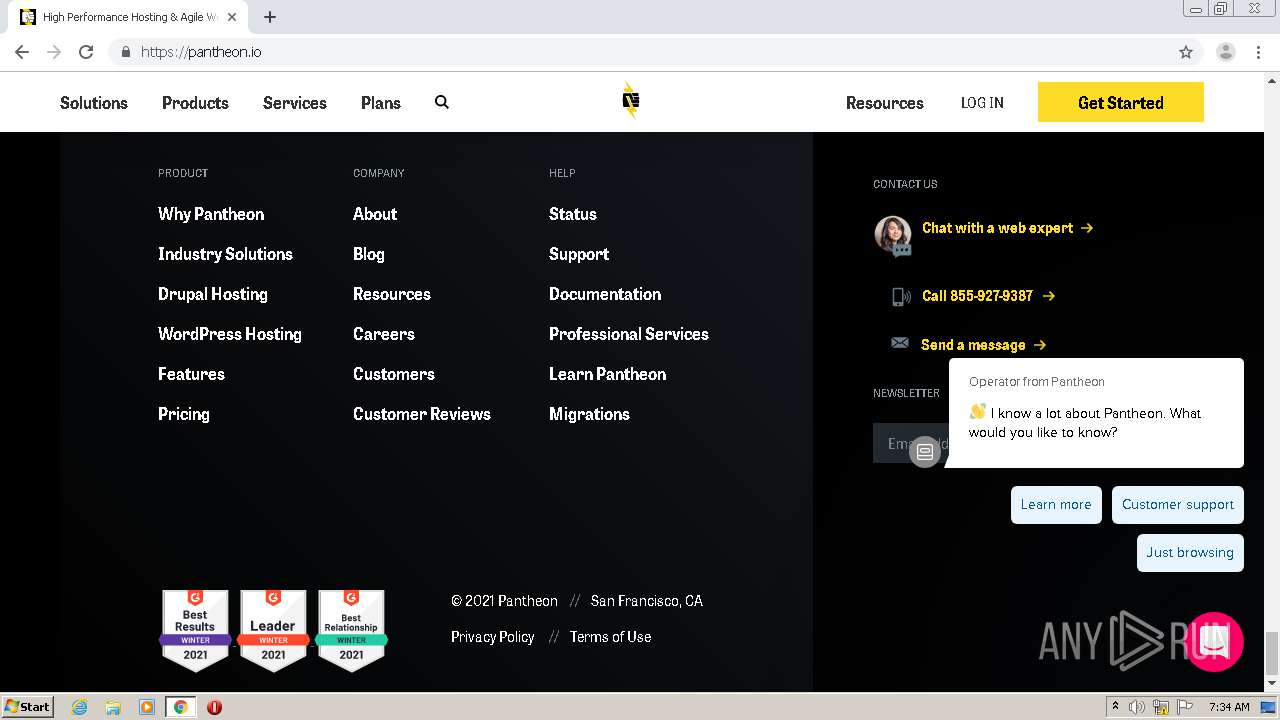The width and height of the screenshot is (1280, 720).
Task: Click the Pricing footer link
Action: [x=184, y=414]
